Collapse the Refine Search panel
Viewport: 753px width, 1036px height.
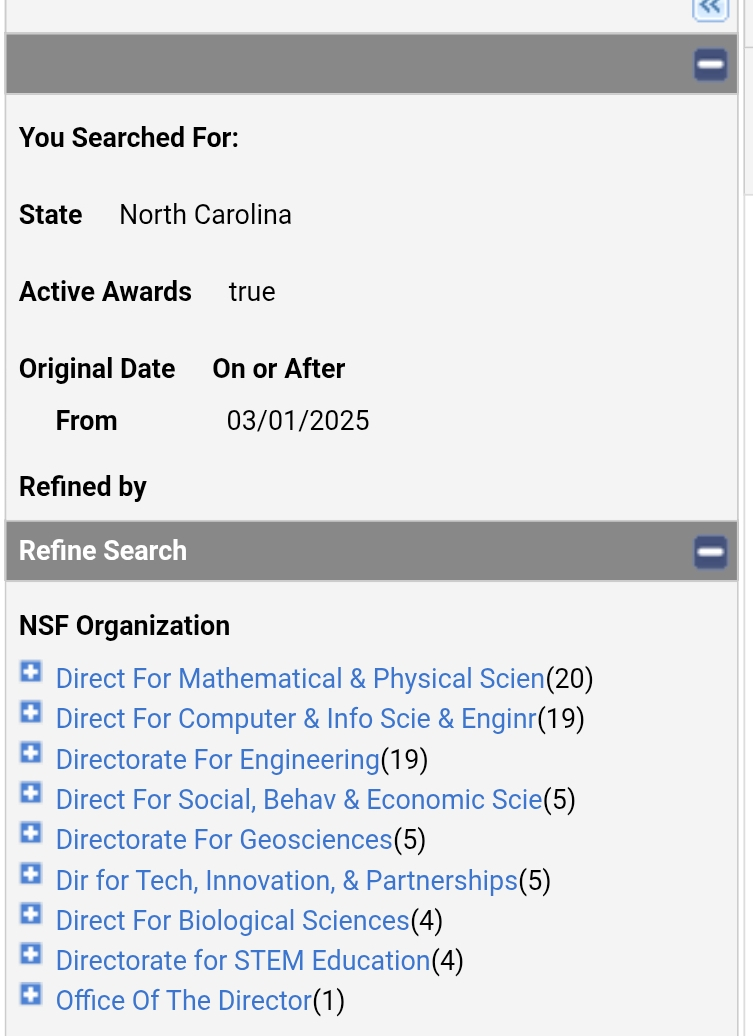710,551
